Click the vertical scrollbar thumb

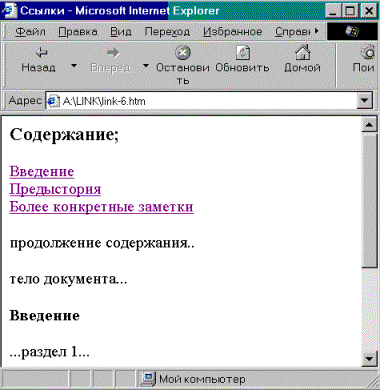point(369,200)
